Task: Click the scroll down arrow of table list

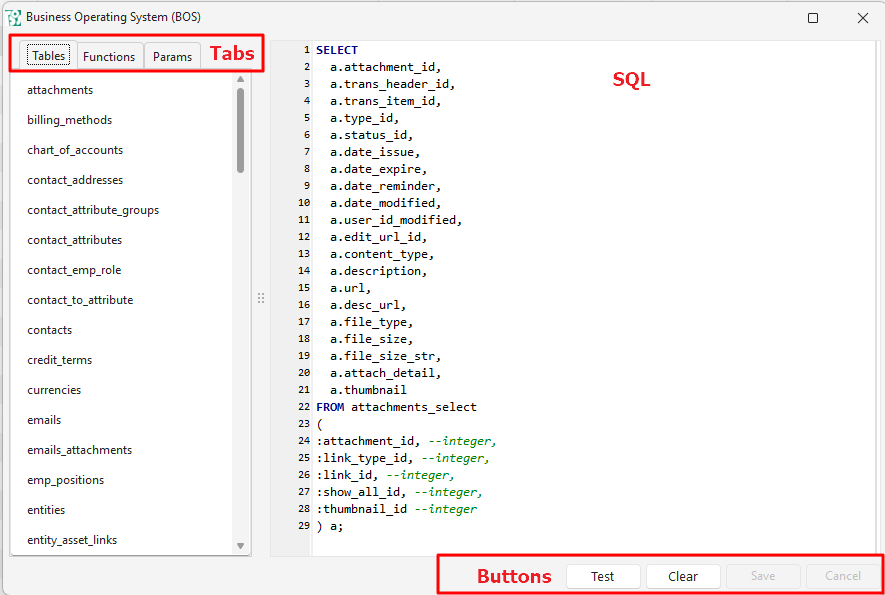Action: 240,546
